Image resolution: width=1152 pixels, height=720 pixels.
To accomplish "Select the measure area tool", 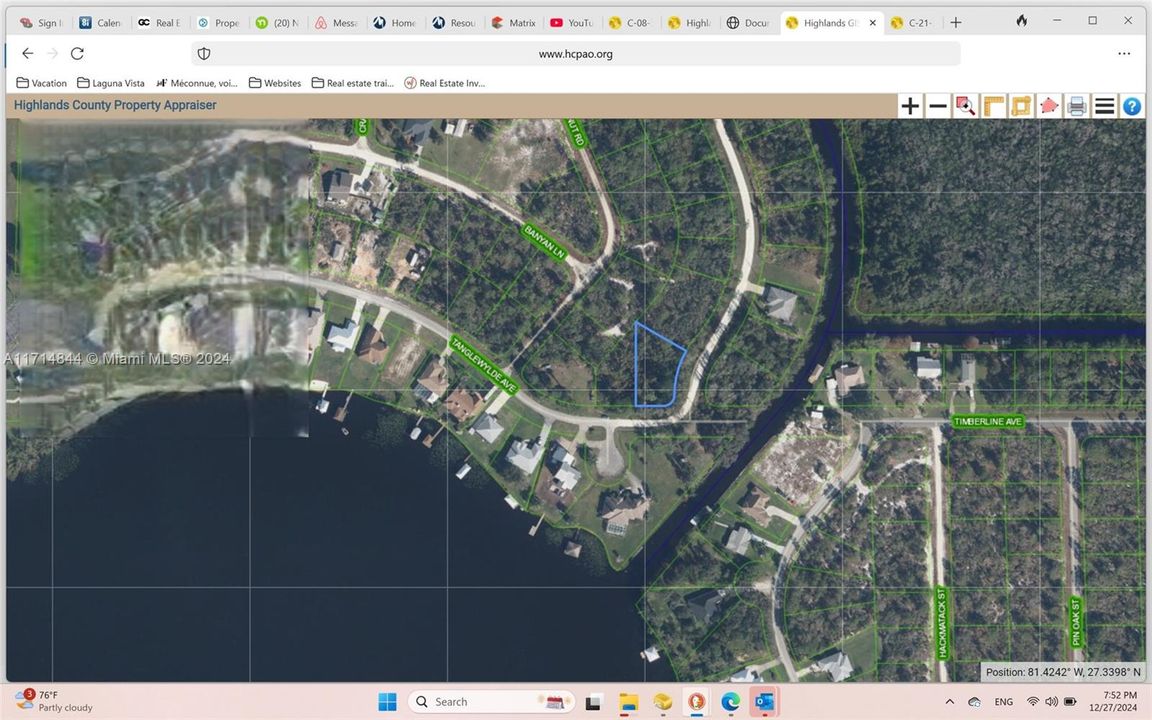I will 1020,105.
